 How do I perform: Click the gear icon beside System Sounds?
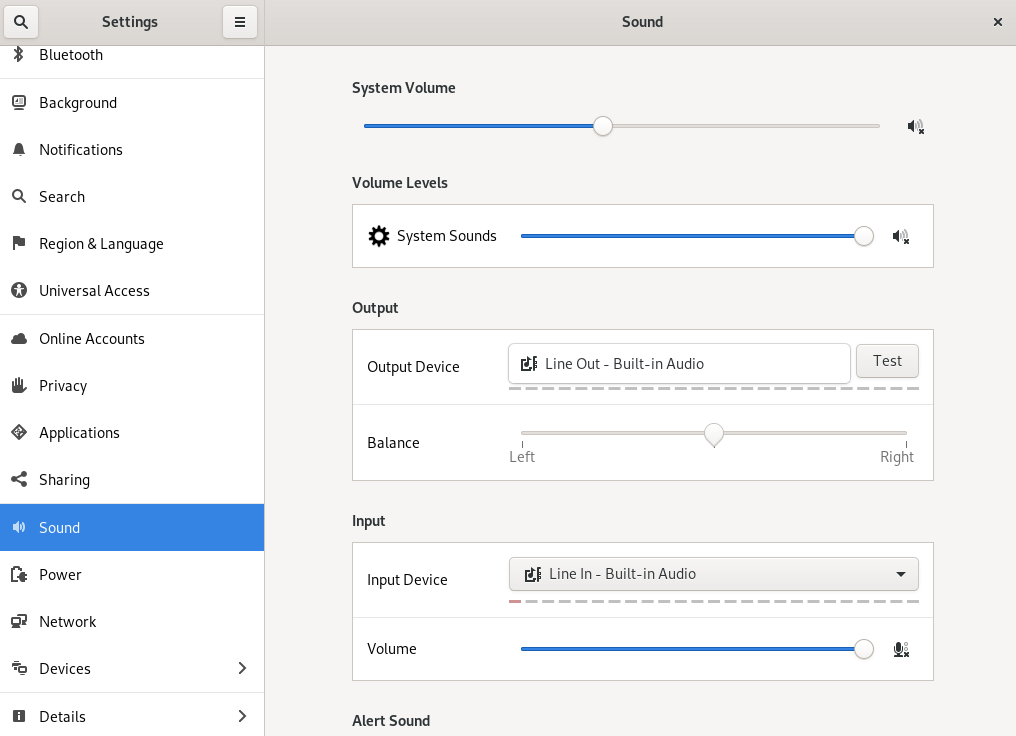click(x=379, y=236)
